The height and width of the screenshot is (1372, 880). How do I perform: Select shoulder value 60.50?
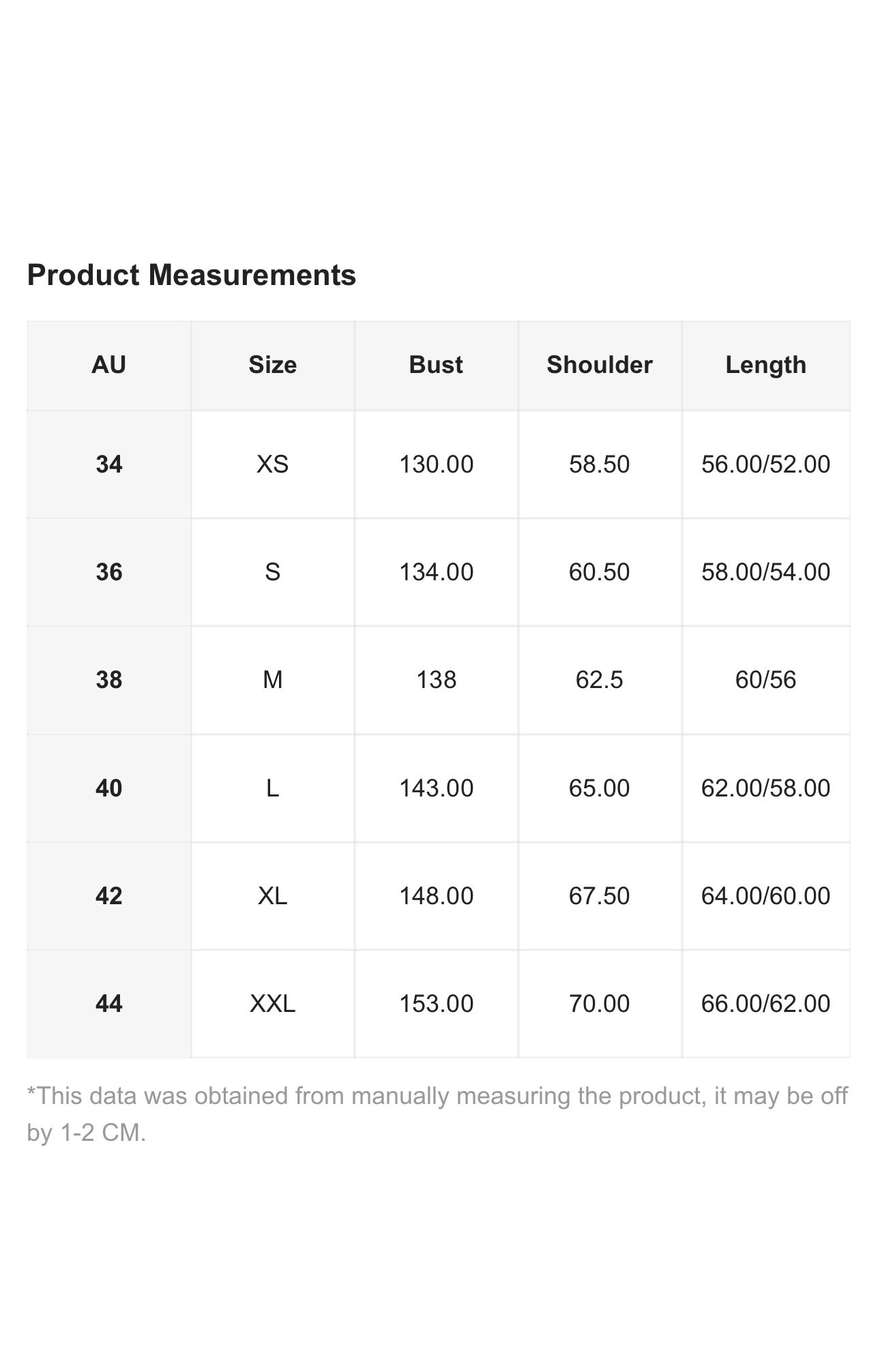click(600, 572)
